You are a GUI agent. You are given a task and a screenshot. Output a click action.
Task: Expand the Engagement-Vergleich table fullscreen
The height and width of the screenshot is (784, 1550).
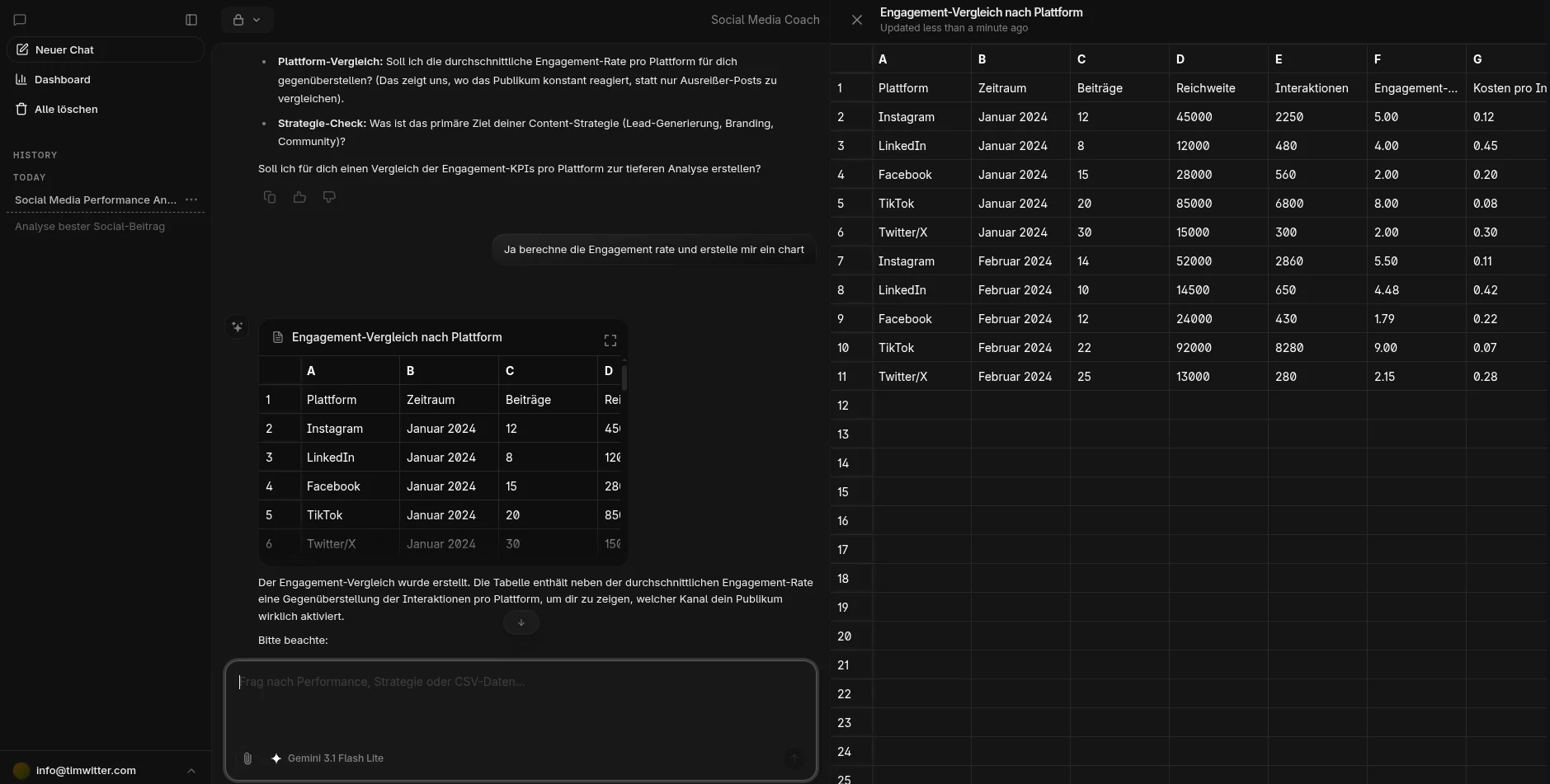[610, 340]
